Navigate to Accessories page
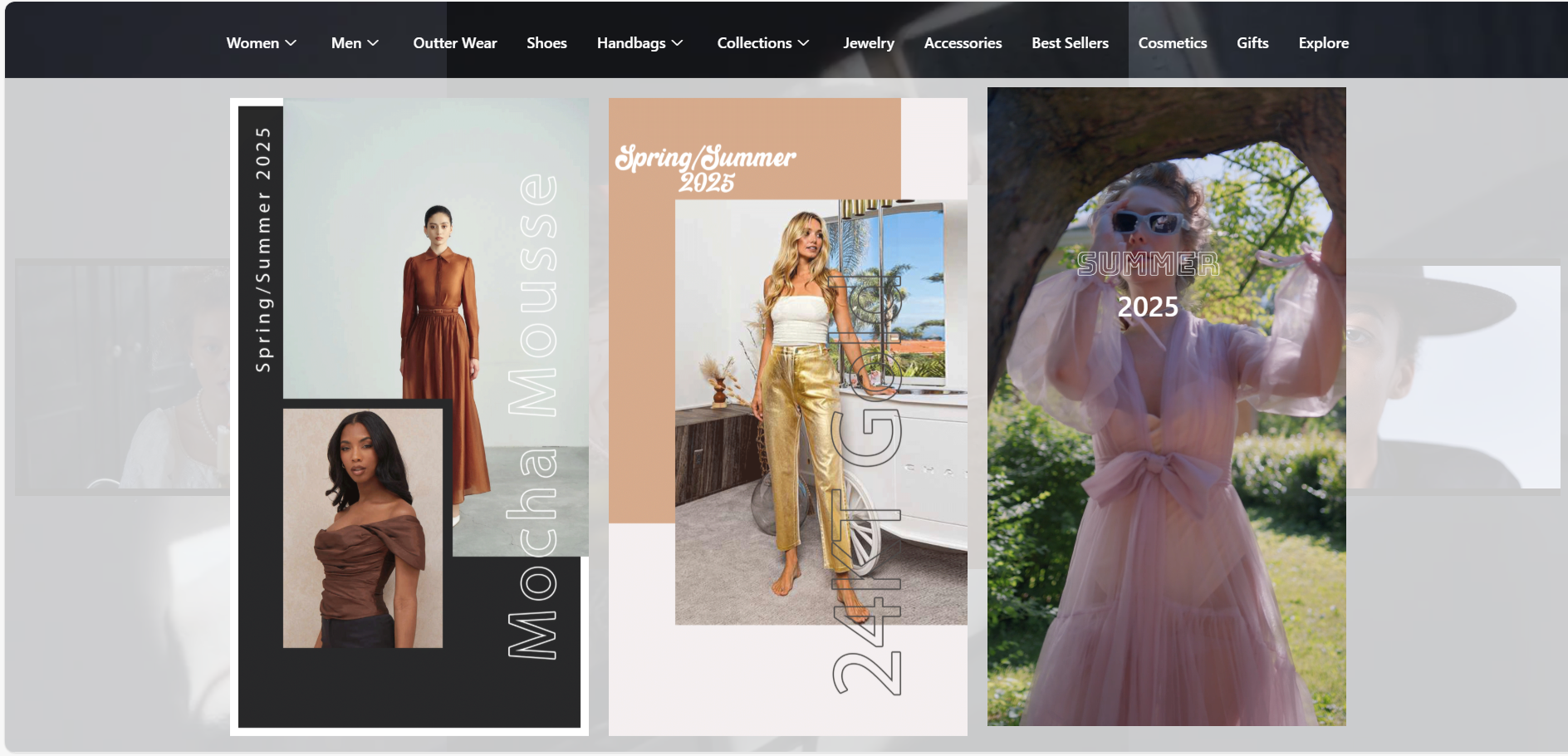 tap(963, 43)
